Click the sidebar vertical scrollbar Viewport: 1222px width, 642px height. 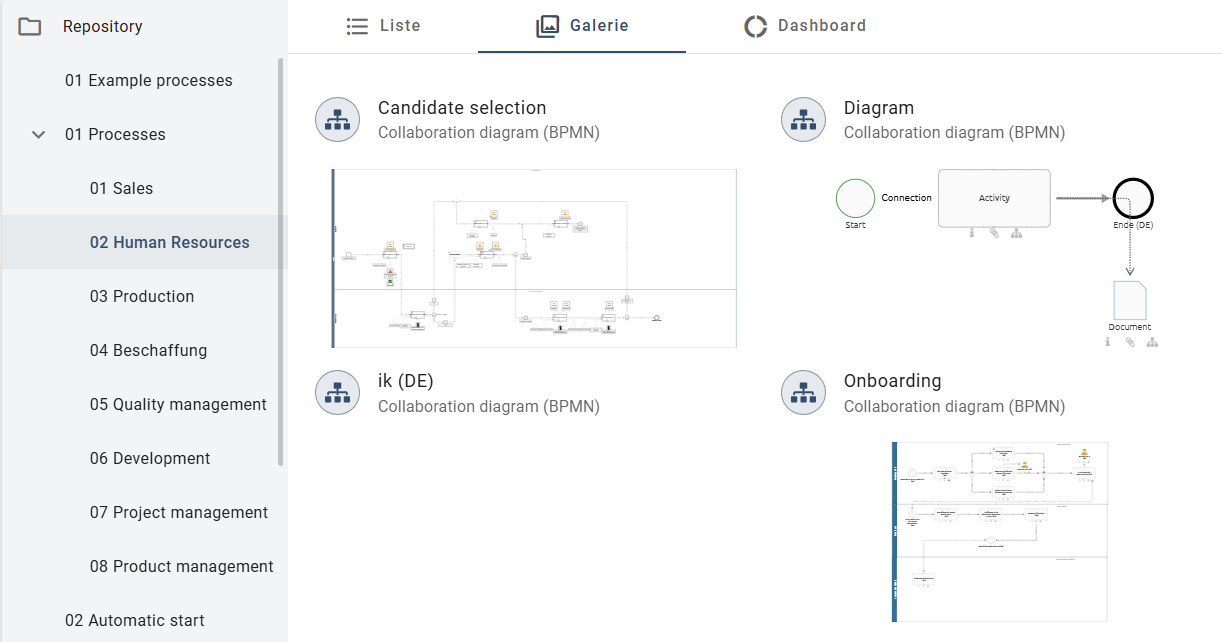pyautogui.click(x=281, y=260)
